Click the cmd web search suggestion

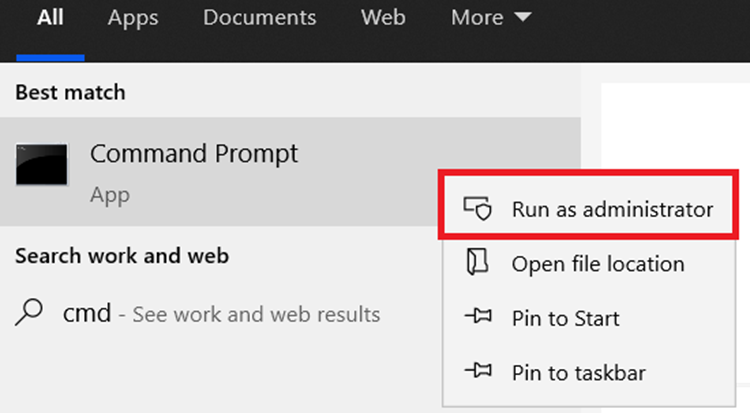click(x=85, y=314)
